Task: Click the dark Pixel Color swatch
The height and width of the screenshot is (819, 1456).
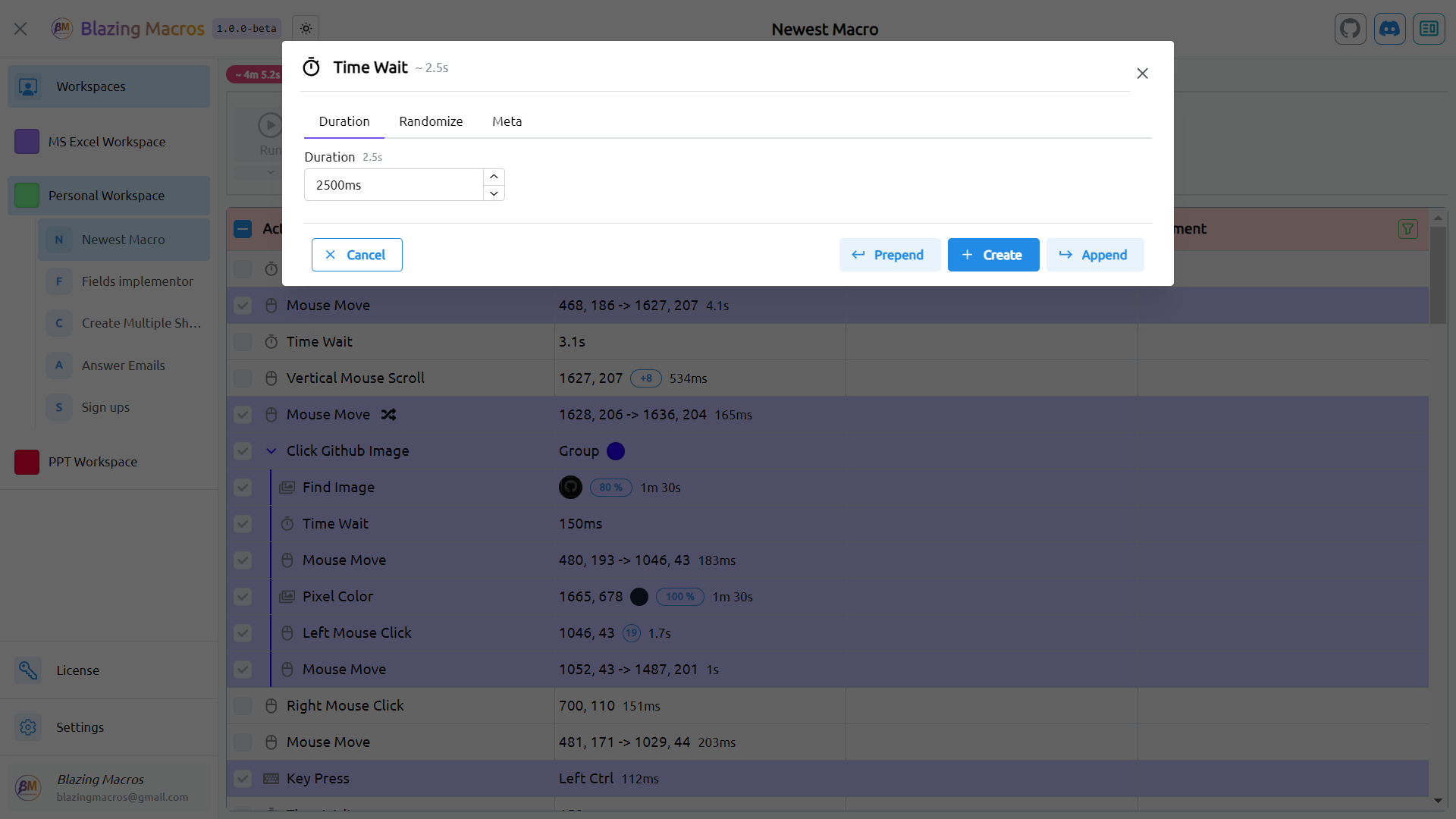Action: pyautogui.click(x=639, y=597)
